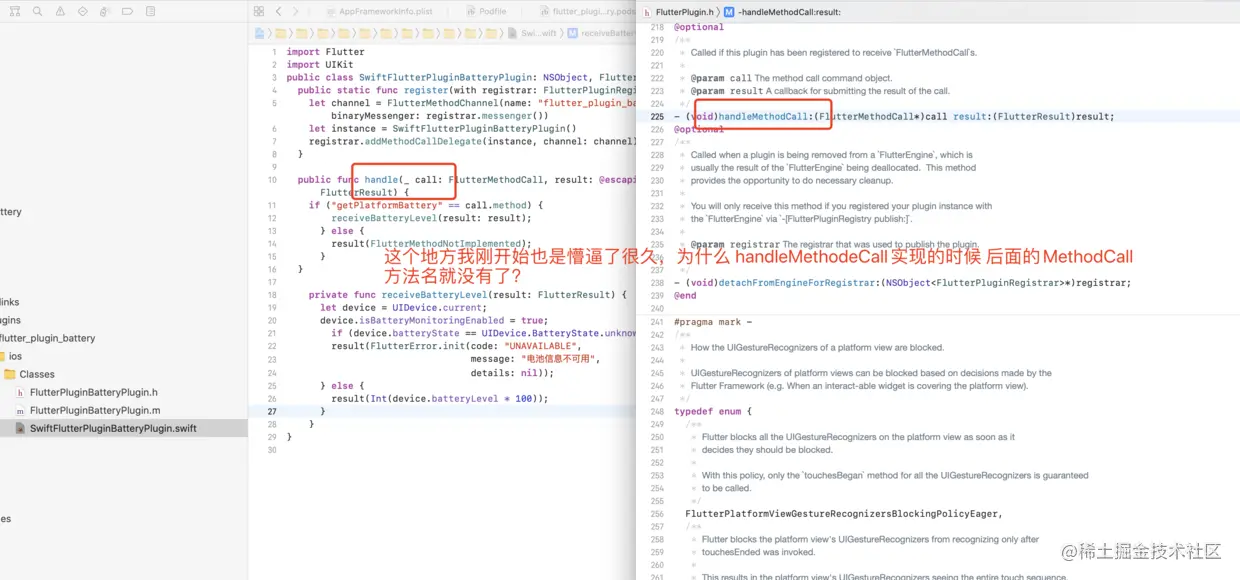1240x580 pixels.
Task: Switch to AppFrameworkInfo.plist tab
Action: click(379, 11)
